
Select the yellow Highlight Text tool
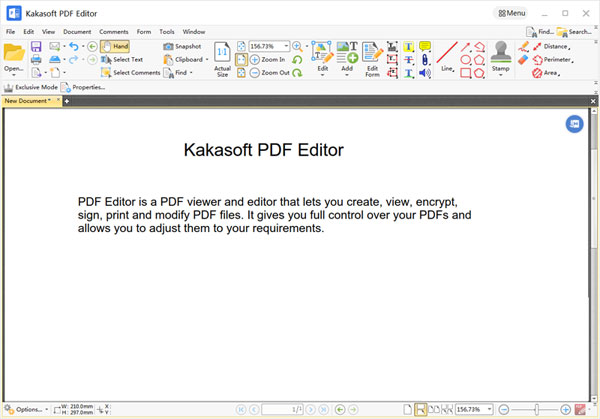[x=409, y=47]
